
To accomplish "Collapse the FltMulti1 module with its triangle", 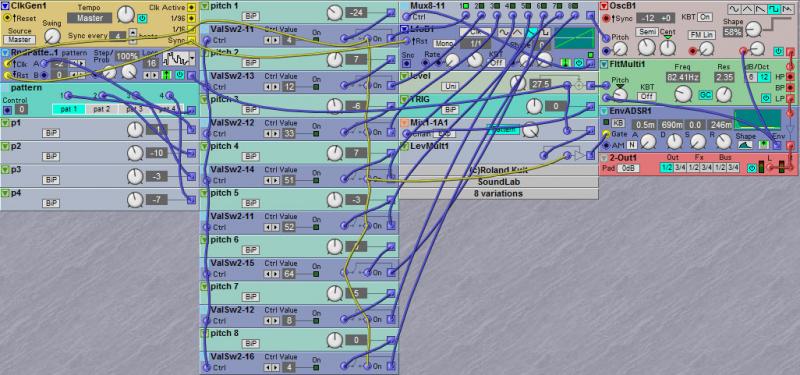I will [x=604, y=65].
